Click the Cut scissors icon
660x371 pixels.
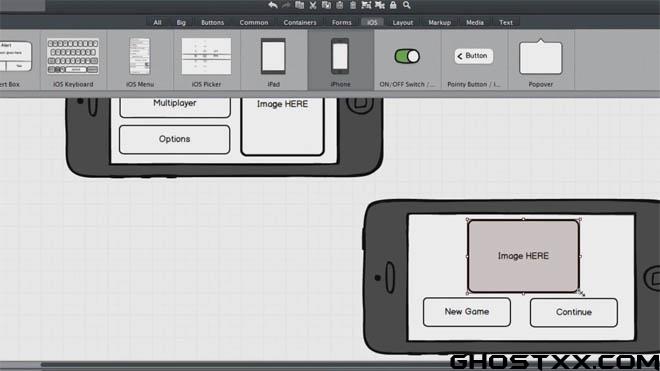pyautogui.click(x=313, y=5)
